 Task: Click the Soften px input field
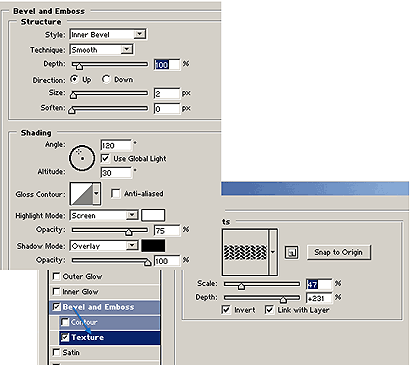(x=167, y=109)
